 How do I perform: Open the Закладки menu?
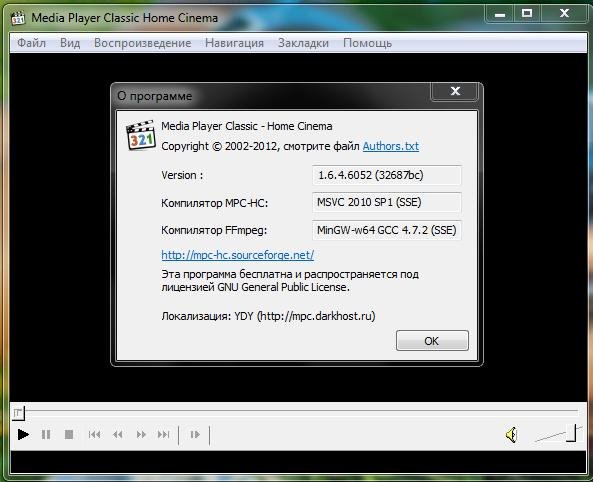pyautogui.click(x=303, y=43)
